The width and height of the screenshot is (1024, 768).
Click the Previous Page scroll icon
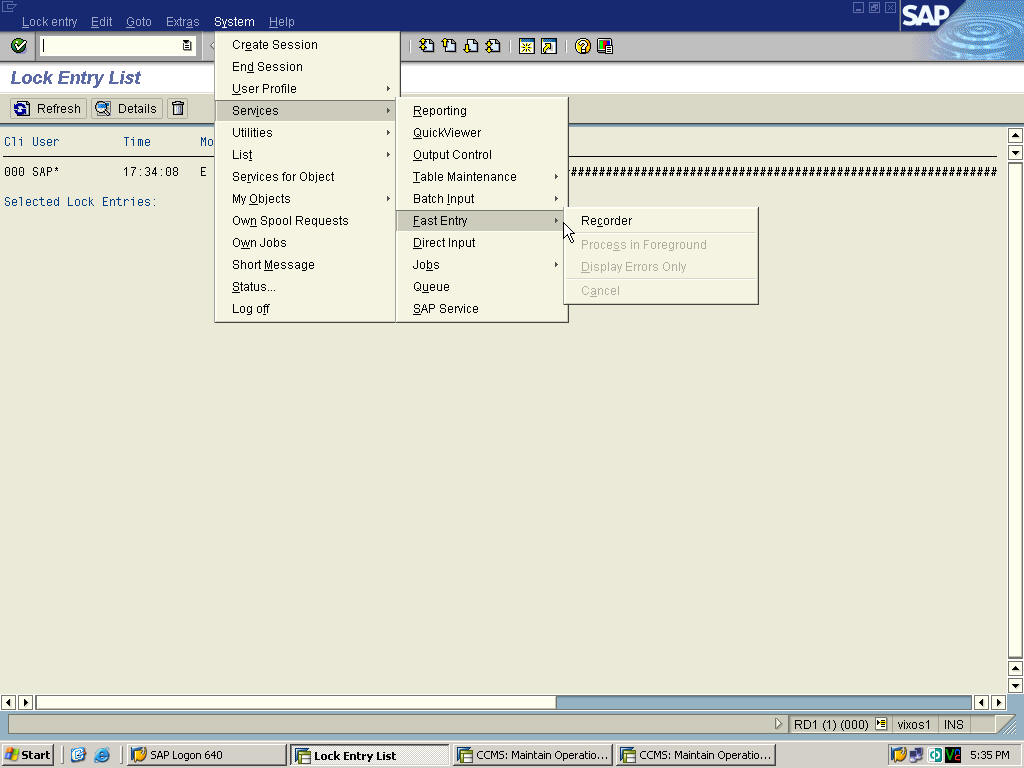point(448,45)
